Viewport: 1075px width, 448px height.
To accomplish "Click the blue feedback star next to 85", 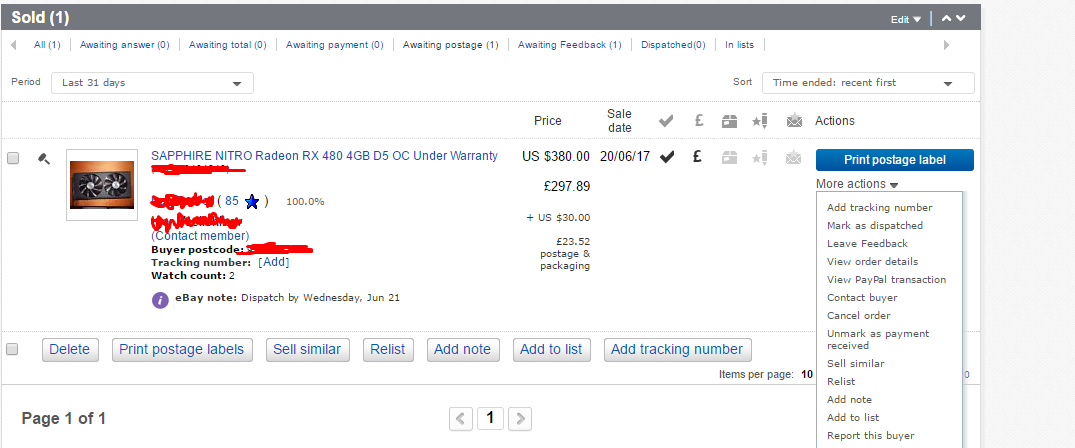I will tap(252, 202).
